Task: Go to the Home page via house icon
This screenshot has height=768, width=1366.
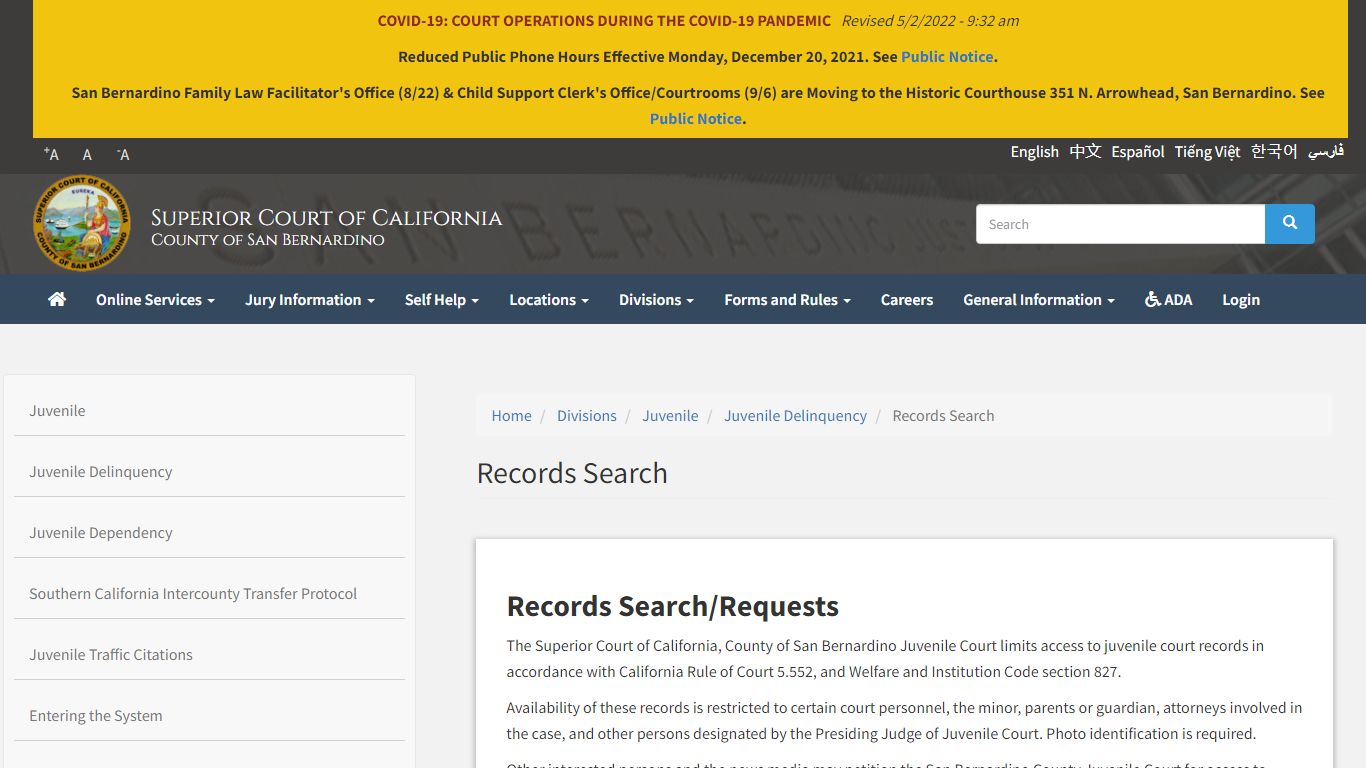Action: pyautogui.click(x=57, y=299)
